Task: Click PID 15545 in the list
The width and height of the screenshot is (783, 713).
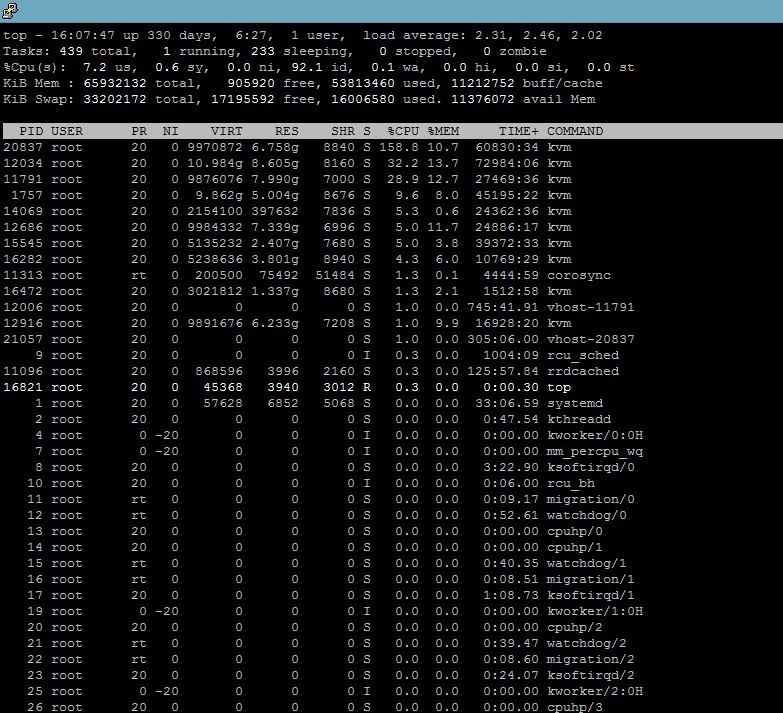Action: pyautogui.click(x=23, y=243)
